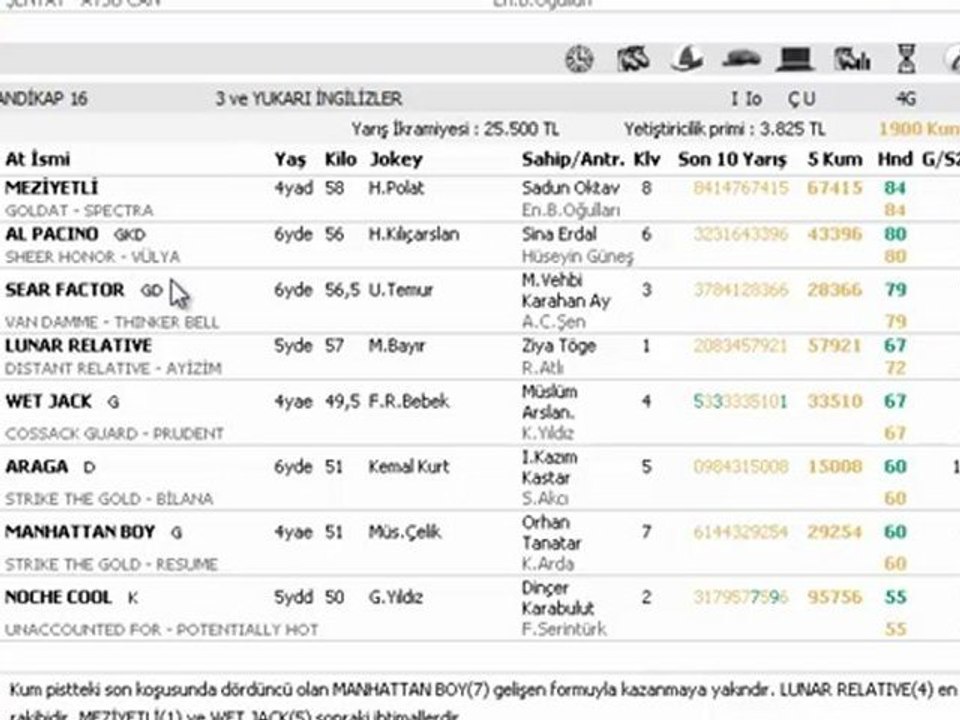The image size is (960, 720).
Task: Click Yetiştiricilik primi : 3.825 TL
Action: [x=724, y=130]
